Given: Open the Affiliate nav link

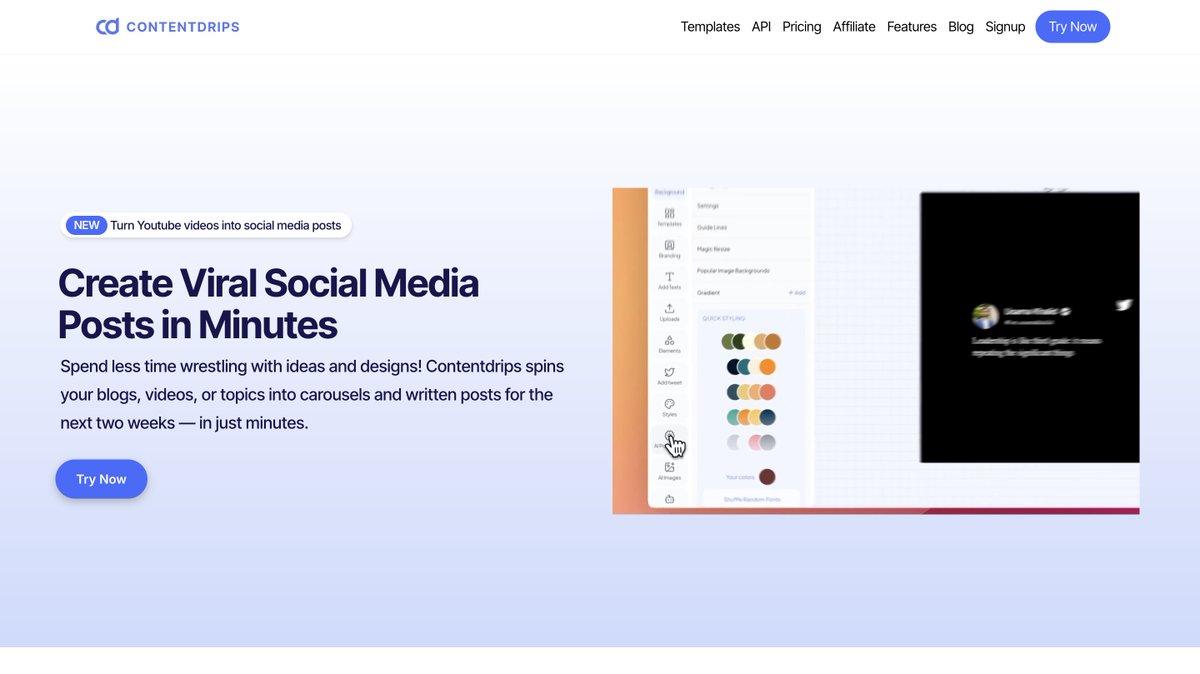Looking at the screenshot, I should pos(854,27).
